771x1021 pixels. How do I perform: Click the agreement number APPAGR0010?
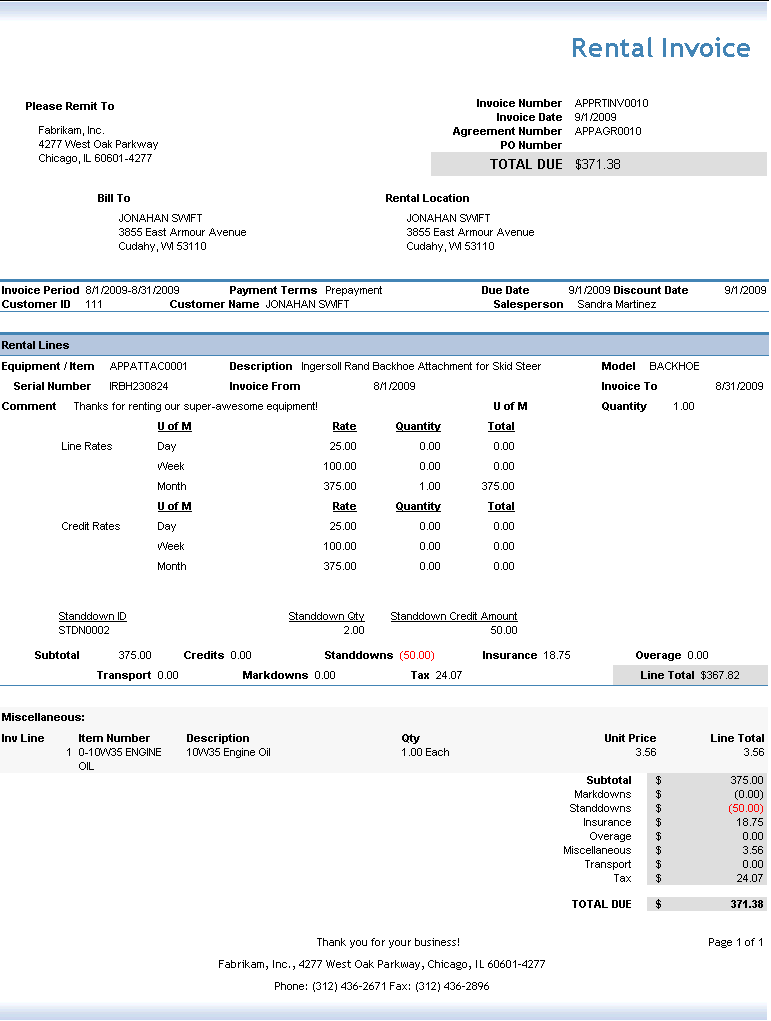[608, 131]
